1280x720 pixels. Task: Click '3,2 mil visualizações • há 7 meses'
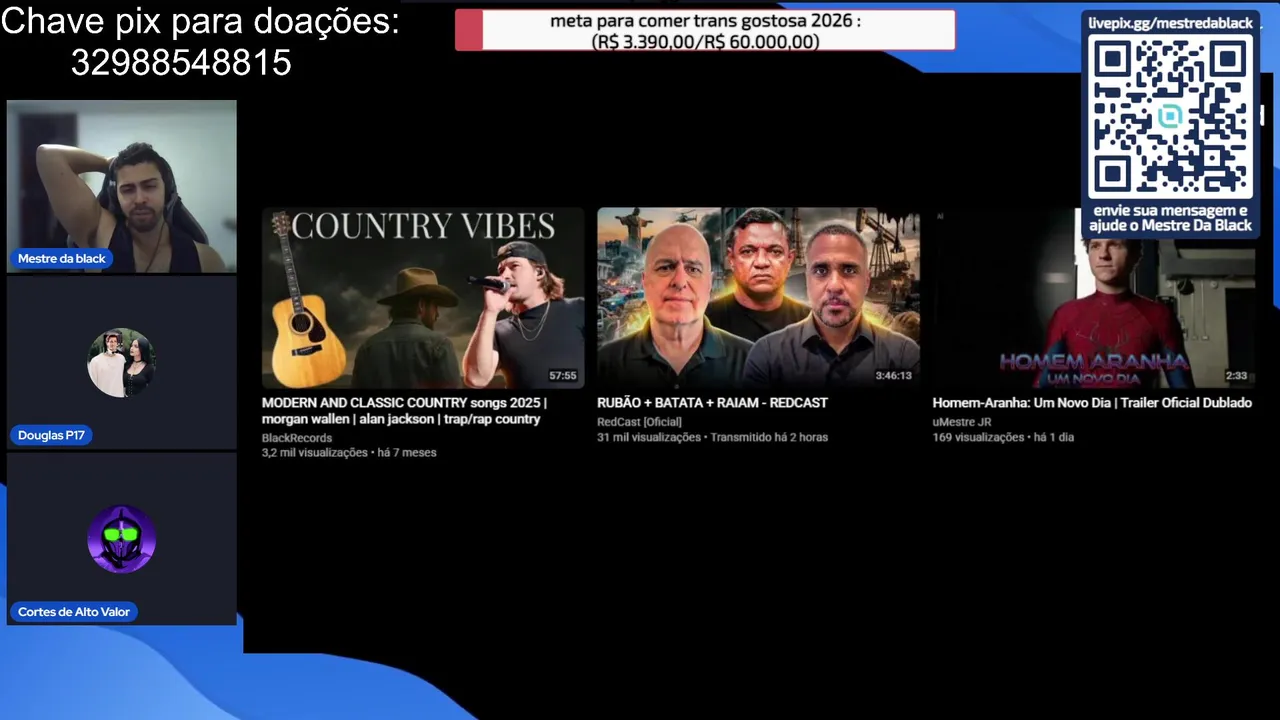tap(349, 453)
